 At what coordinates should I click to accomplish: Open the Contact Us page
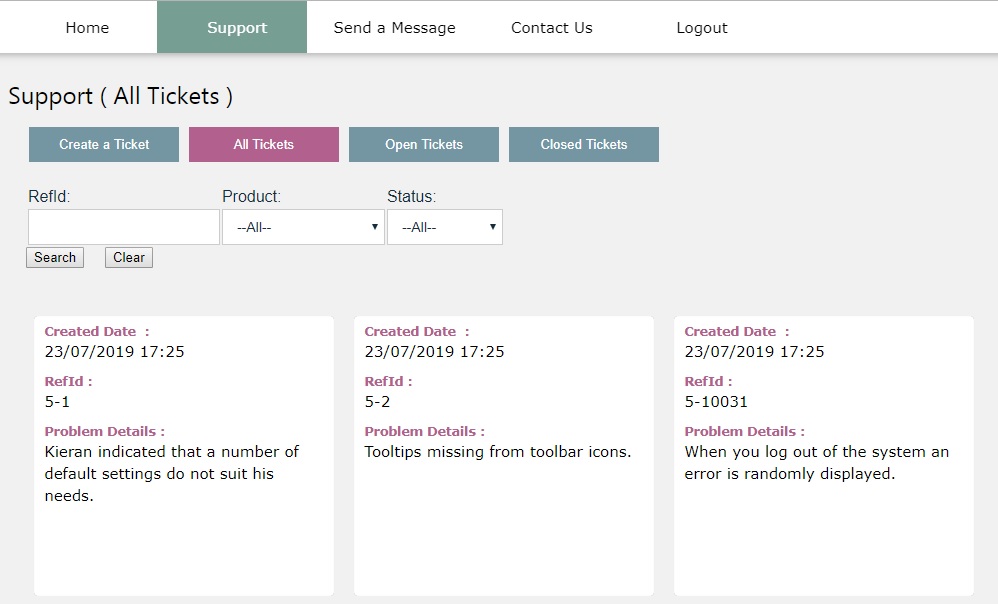click(552, 27)
